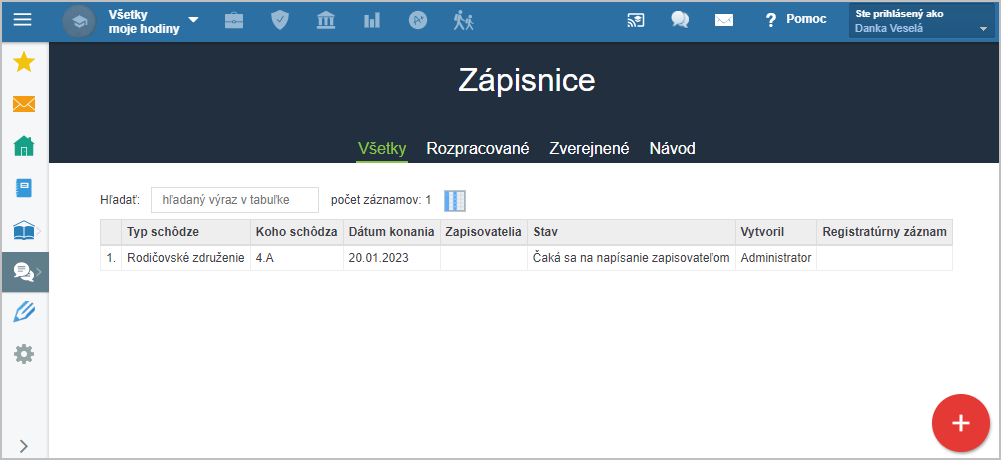Click the bar chart statistics icon
The width and height of the screenshot is (1001, 460).
click(372, 21)
